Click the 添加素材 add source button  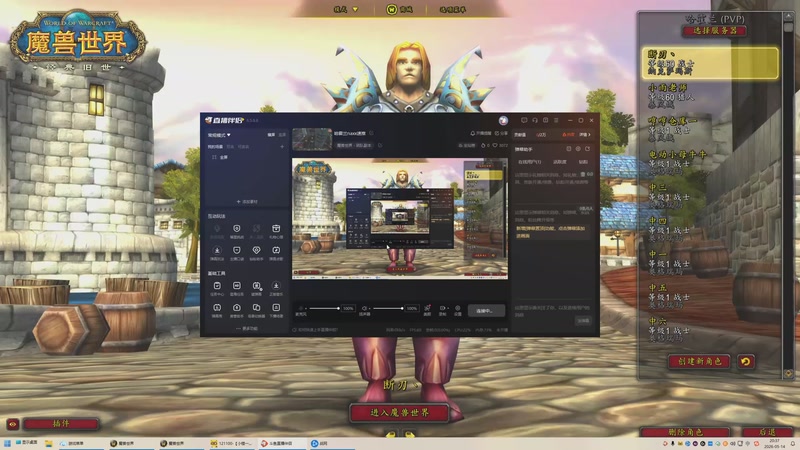click(x=247, y=202)
